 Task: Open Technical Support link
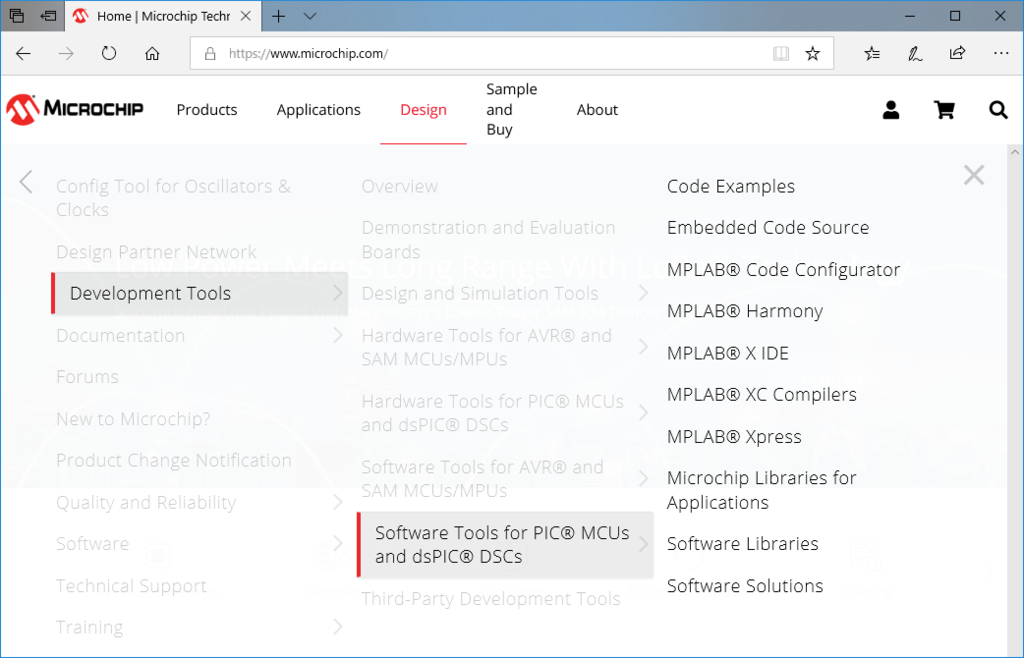131,586
